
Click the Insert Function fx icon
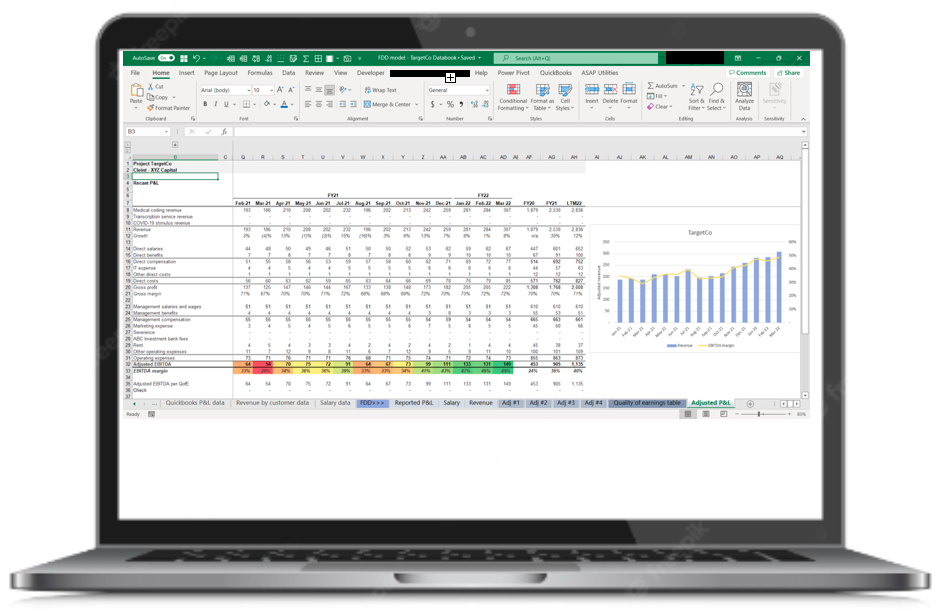[x=224, y=132]
